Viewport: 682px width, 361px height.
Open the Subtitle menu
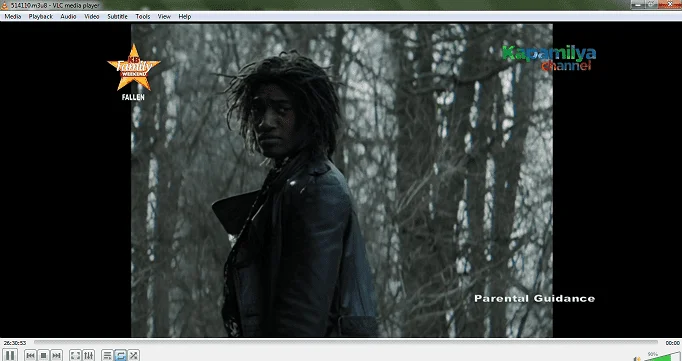117,17
